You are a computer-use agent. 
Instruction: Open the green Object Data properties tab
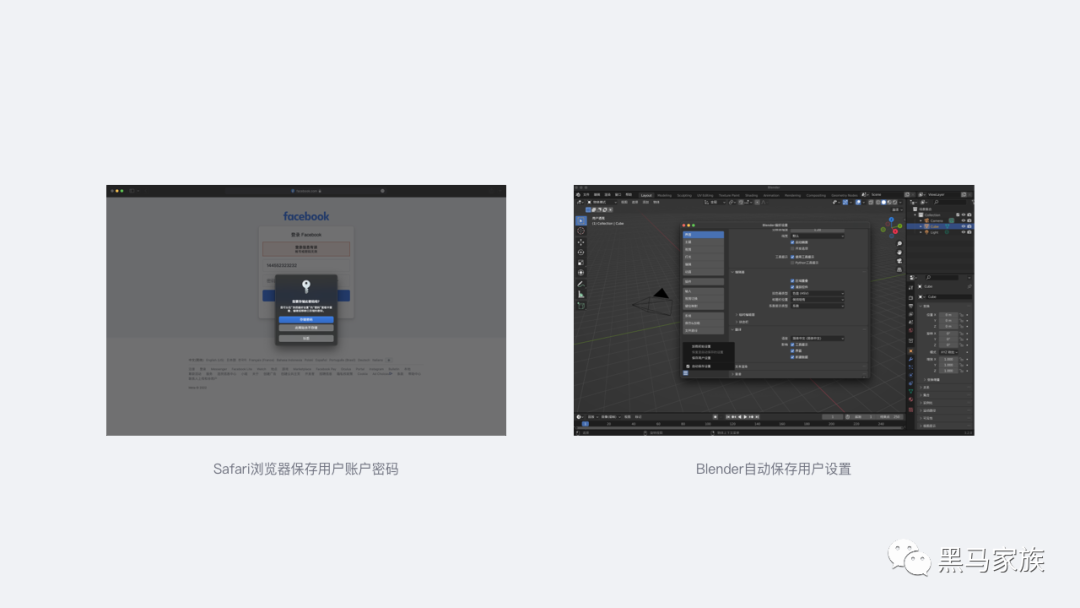911,391
